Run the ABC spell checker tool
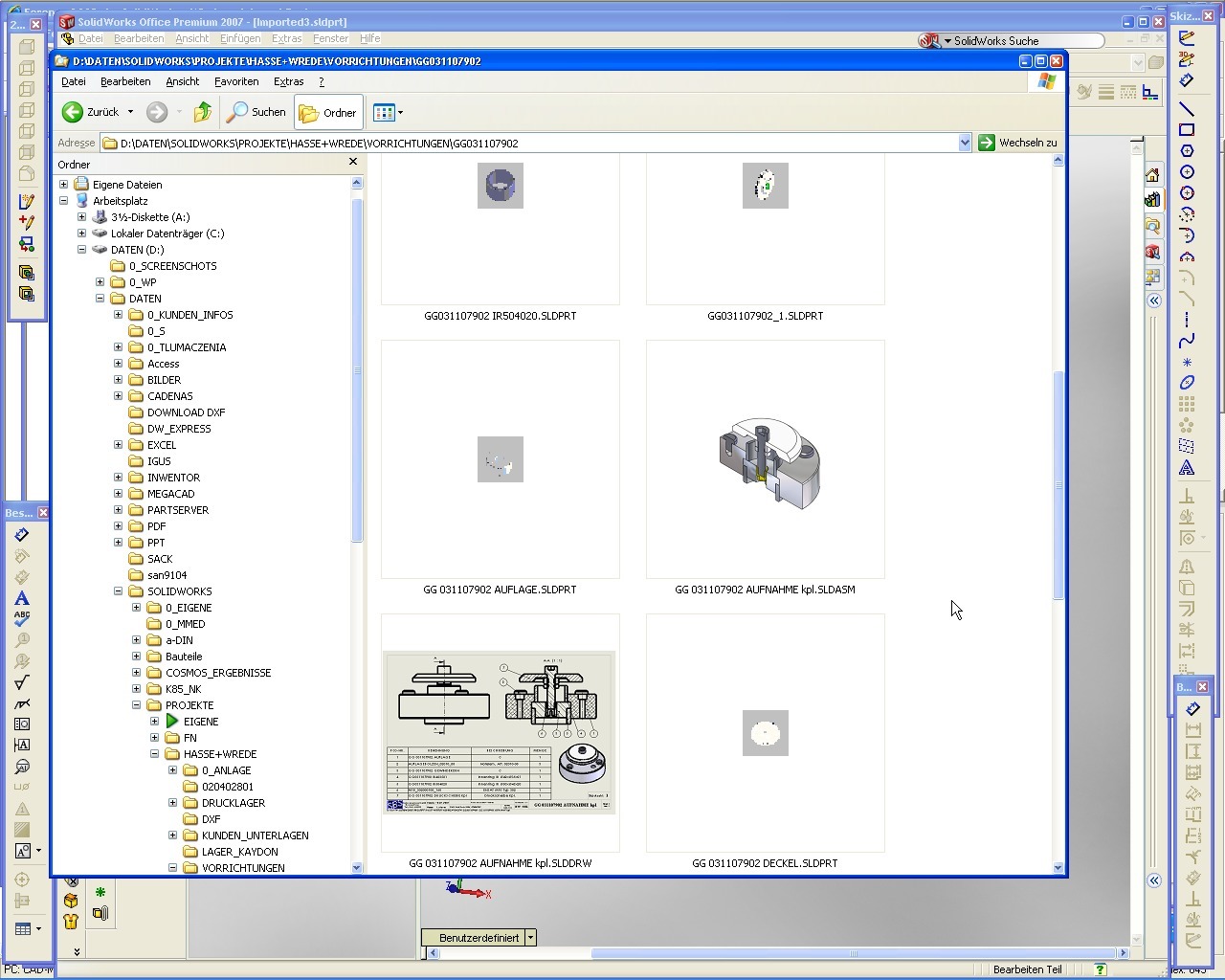1225x980 pixels. click(x=22, y=619)
